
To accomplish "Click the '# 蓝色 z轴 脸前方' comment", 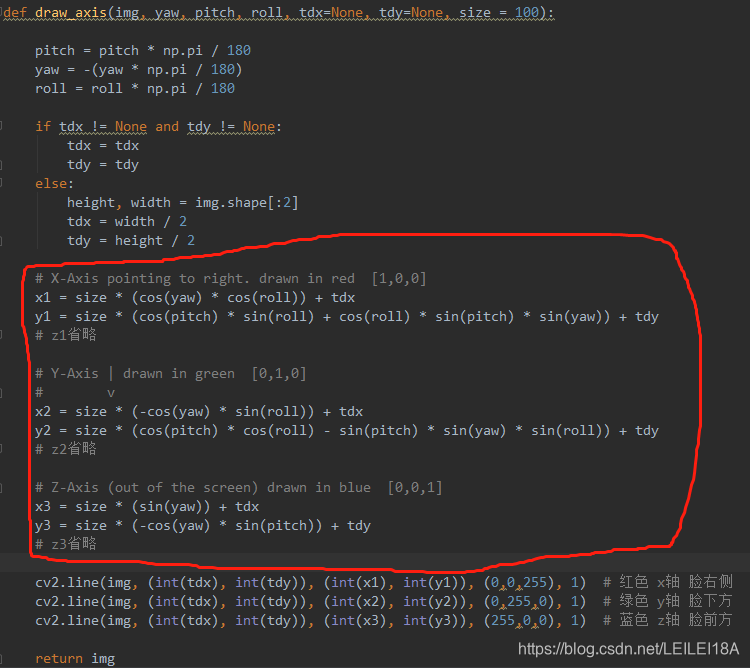I will pos(668,620).
